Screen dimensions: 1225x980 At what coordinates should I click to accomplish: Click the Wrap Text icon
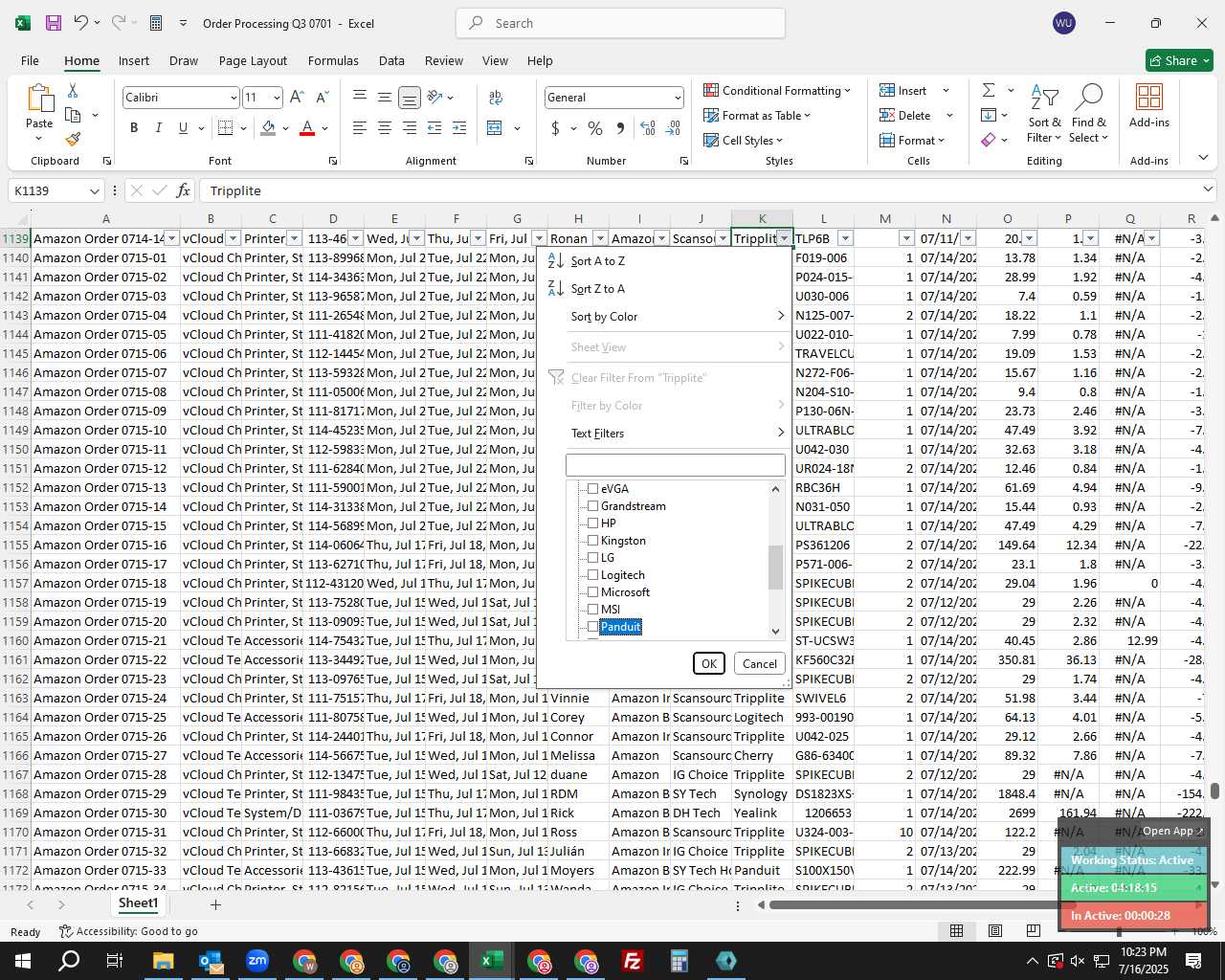pos(496,97)
